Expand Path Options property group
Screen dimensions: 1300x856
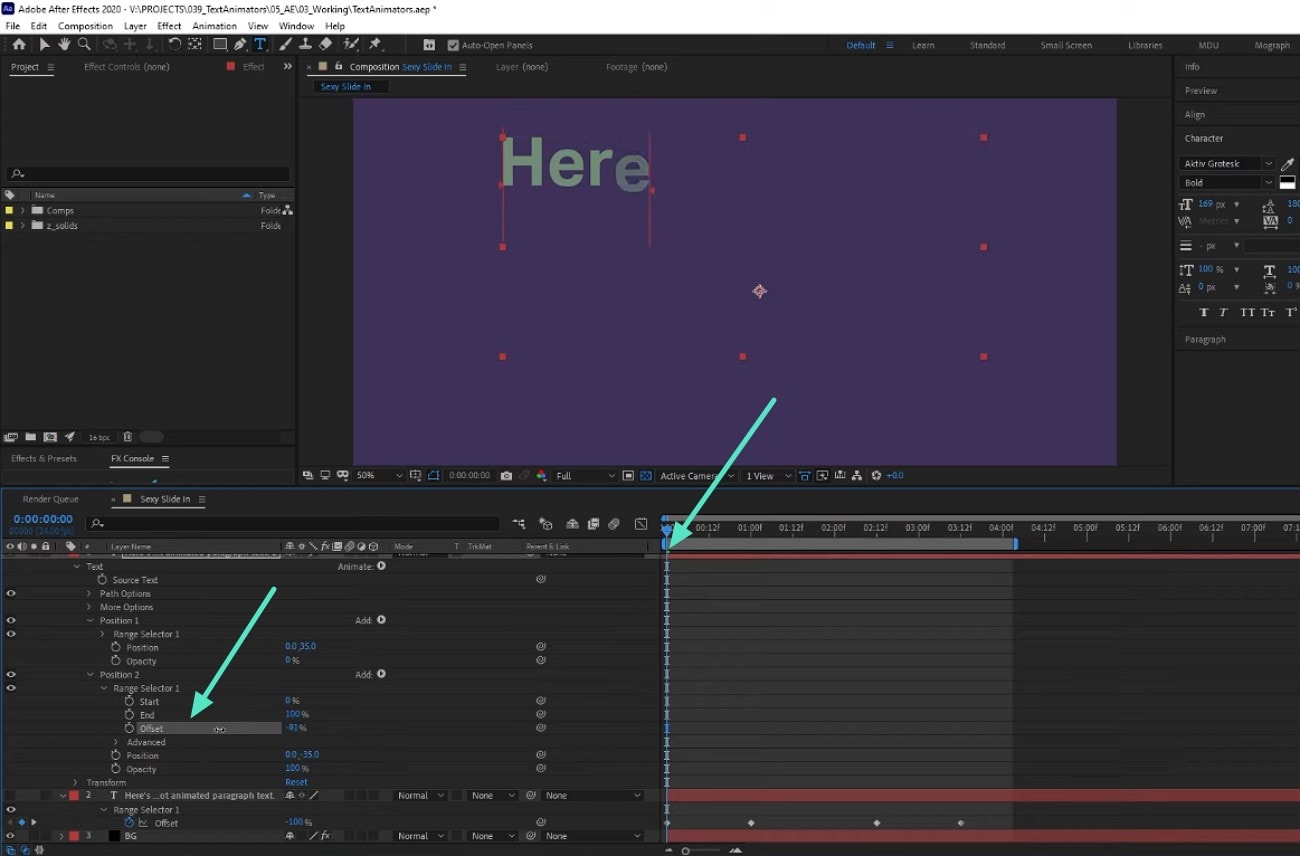coord(89,594)
